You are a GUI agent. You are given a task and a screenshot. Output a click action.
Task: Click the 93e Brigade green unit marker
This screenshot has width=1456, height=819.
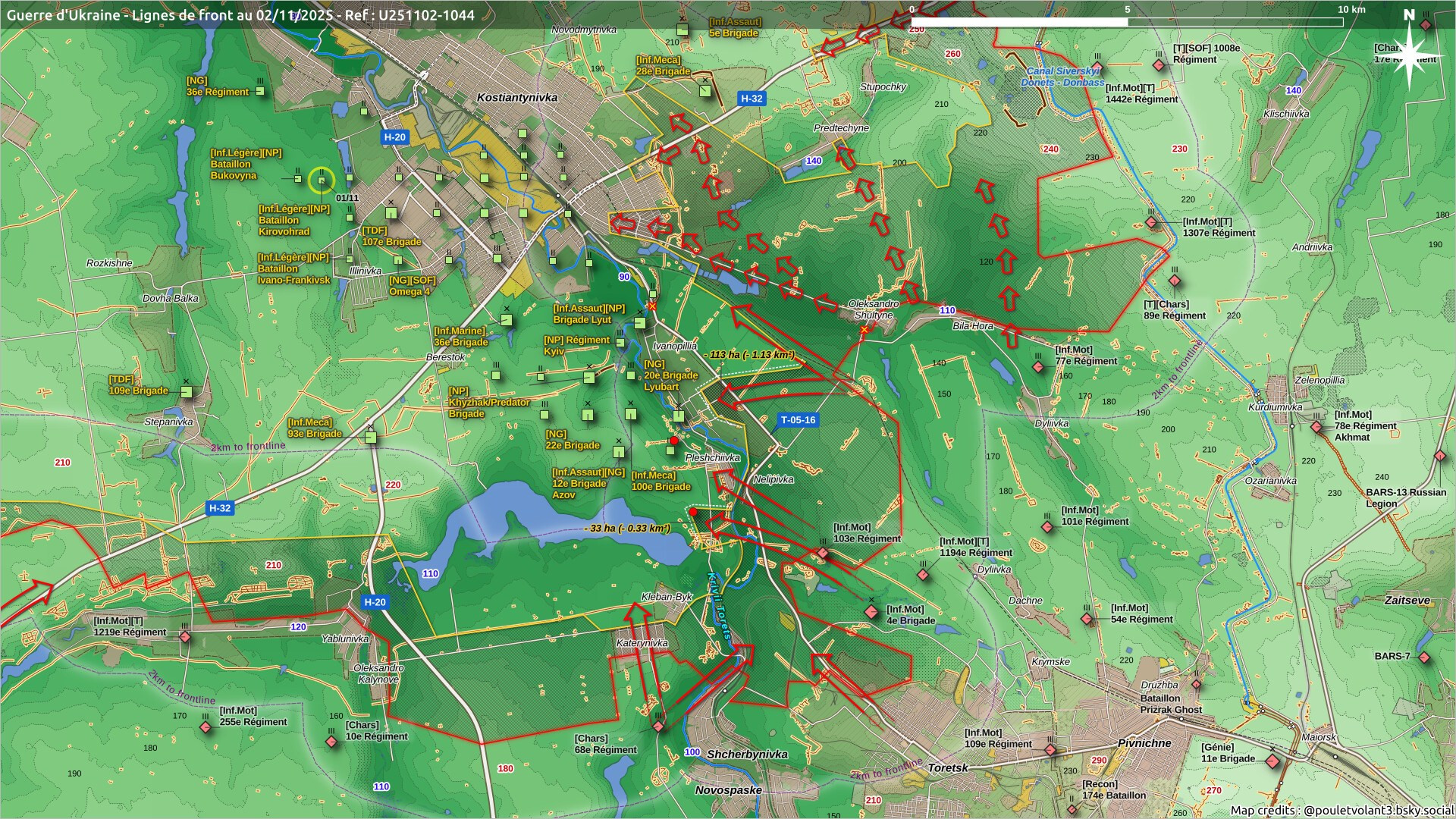[370, 438]
